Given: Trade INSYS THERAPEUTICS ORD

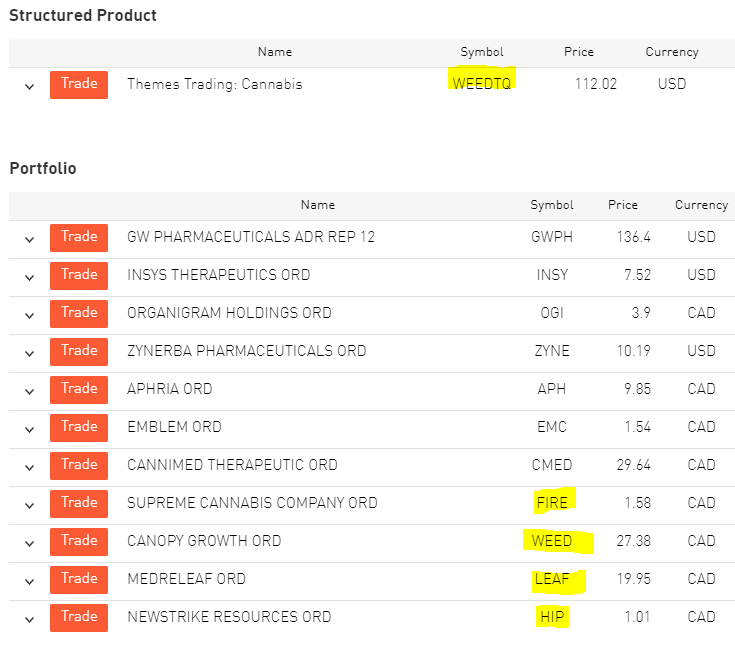Looking at the screenshot, I should coord(79,276).
